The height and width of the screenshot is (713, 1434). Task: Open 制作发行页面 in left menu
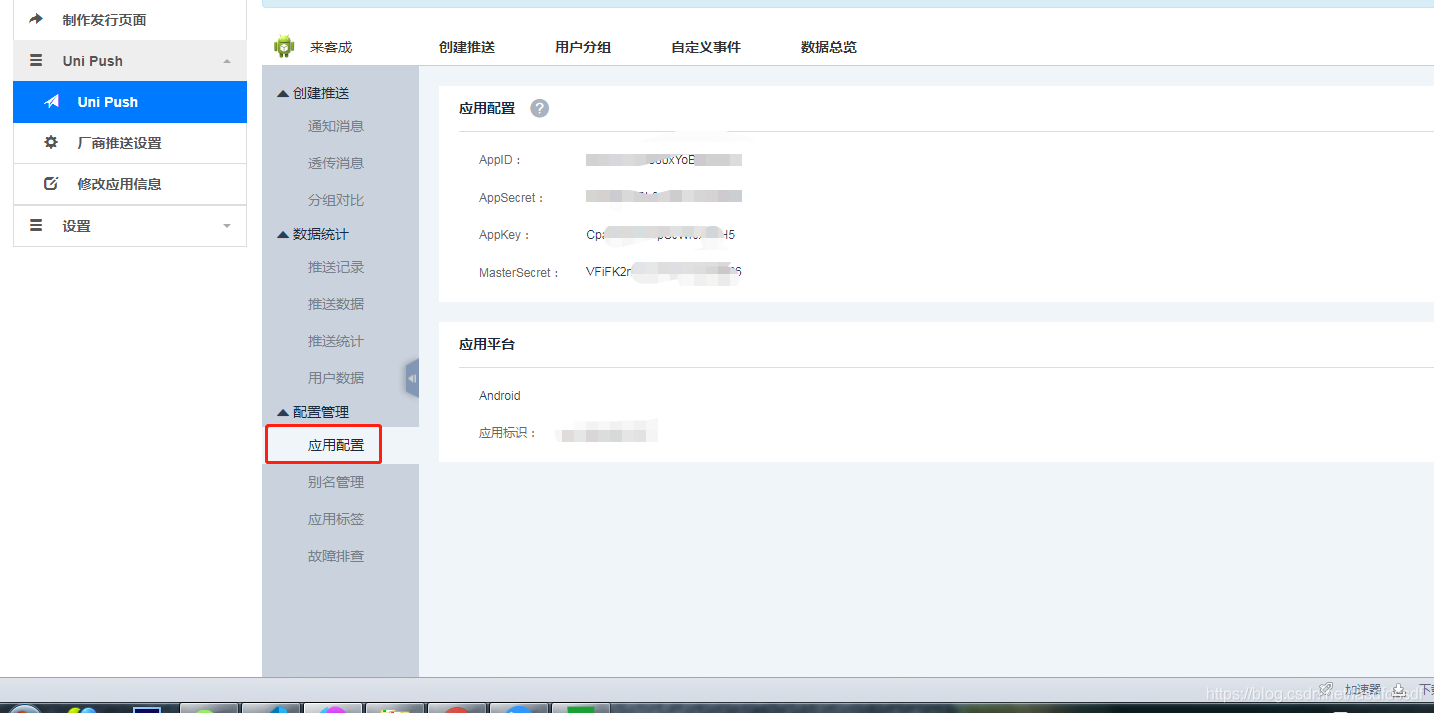130,19
